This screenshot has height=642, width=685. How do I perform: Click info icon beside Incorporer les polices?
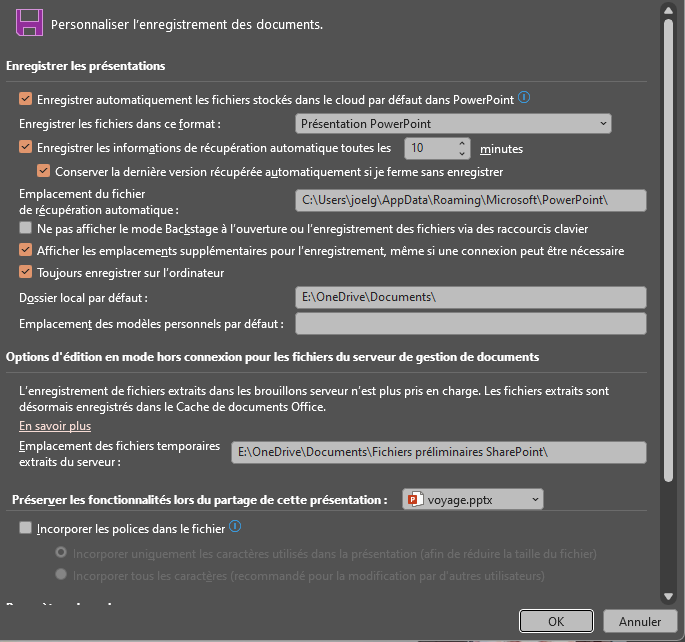(x=235, y=526)
